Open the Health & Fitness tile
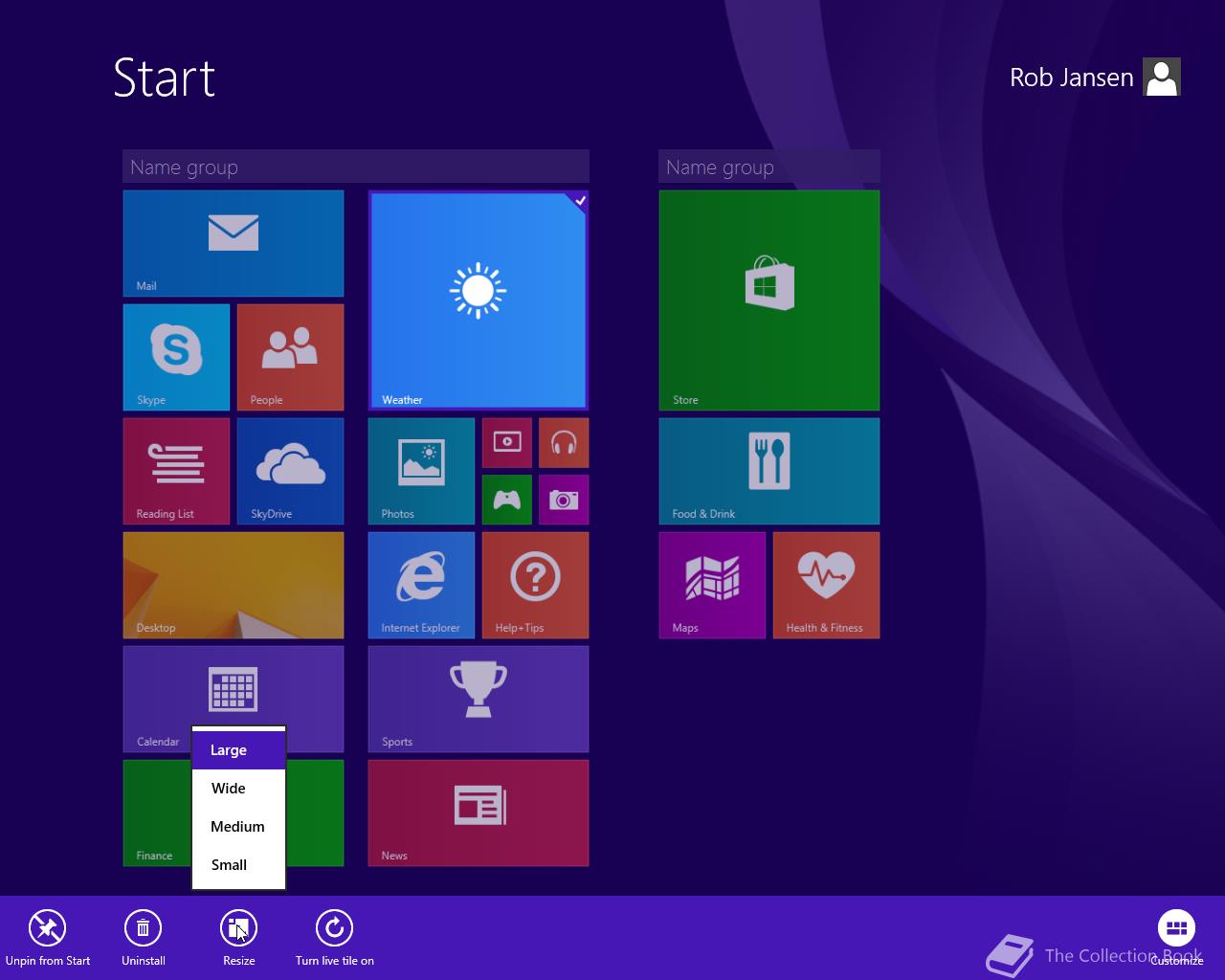 [826, 585]
